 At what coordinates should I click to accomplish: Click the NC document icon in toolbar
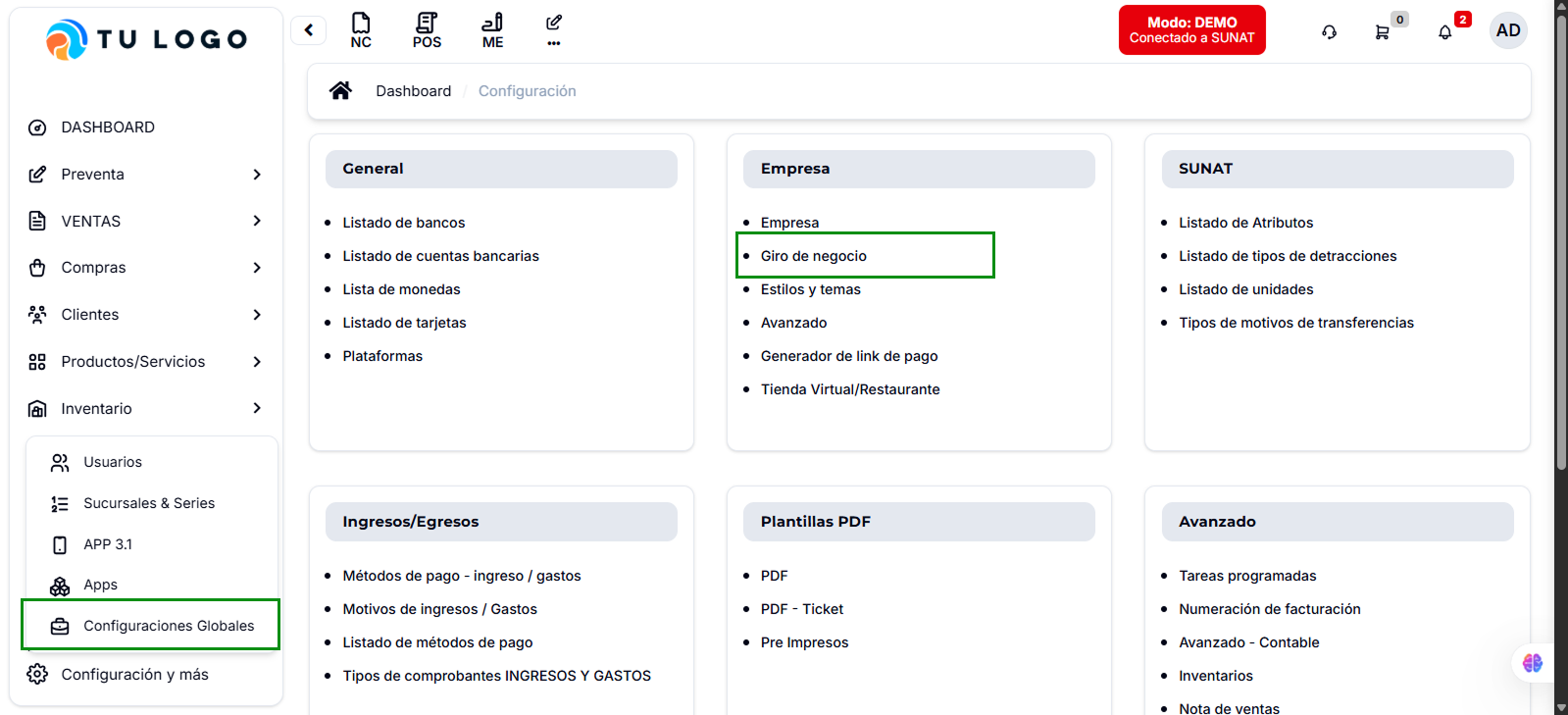click(x=361, y=29)
